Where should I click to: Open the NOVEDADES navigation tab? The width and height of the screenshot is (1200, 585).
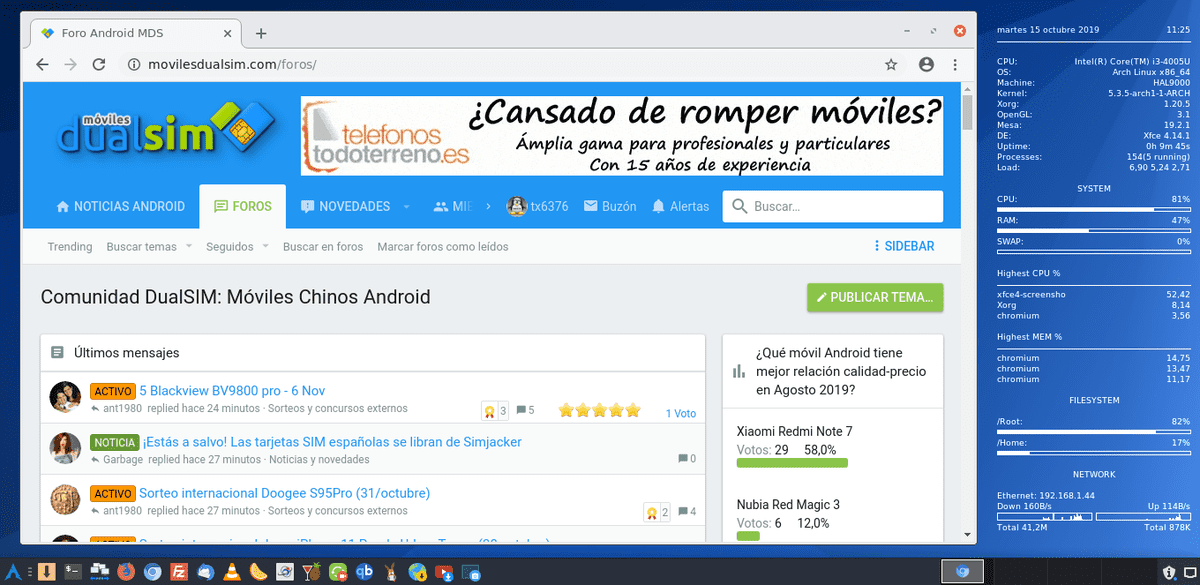345,206
